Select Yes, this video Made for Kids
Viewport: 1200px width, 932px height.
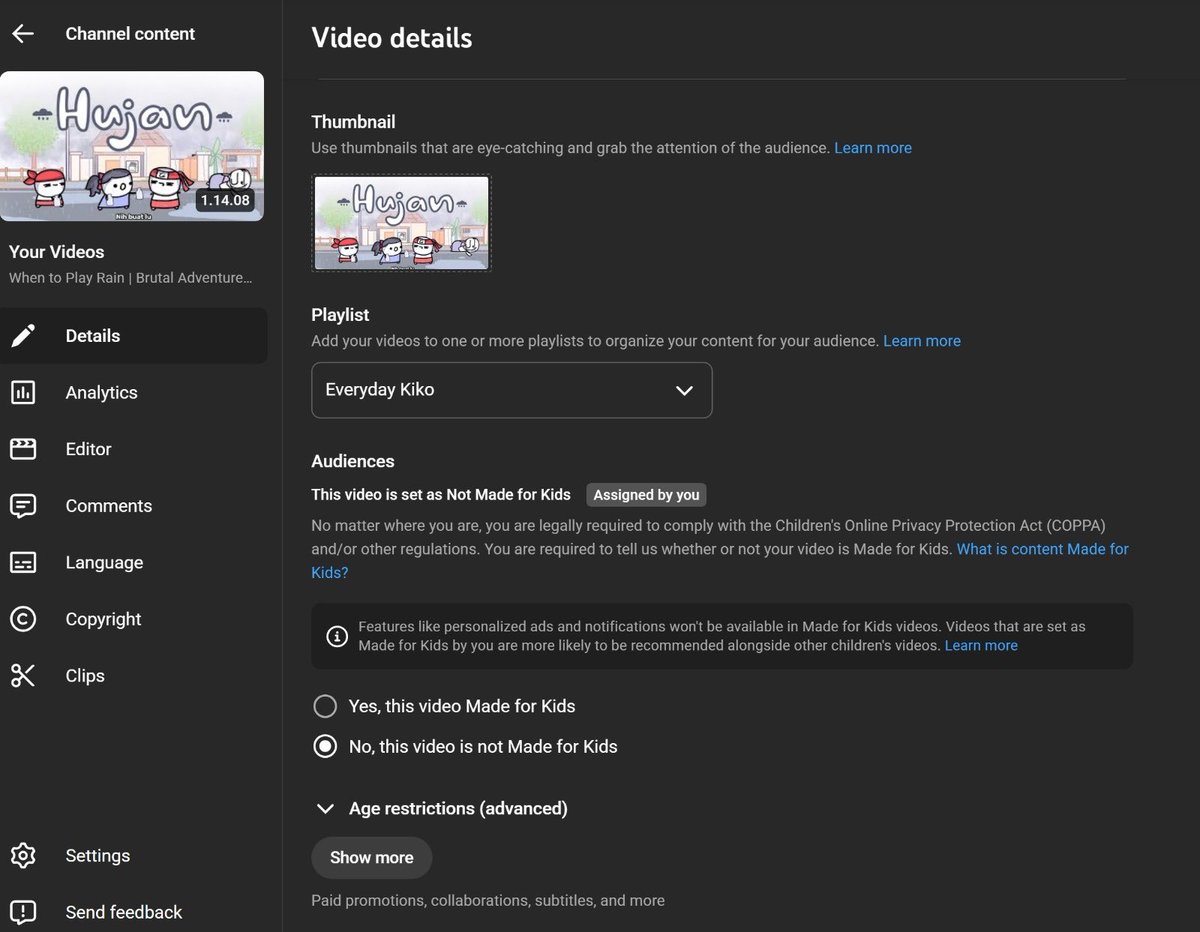325,707
